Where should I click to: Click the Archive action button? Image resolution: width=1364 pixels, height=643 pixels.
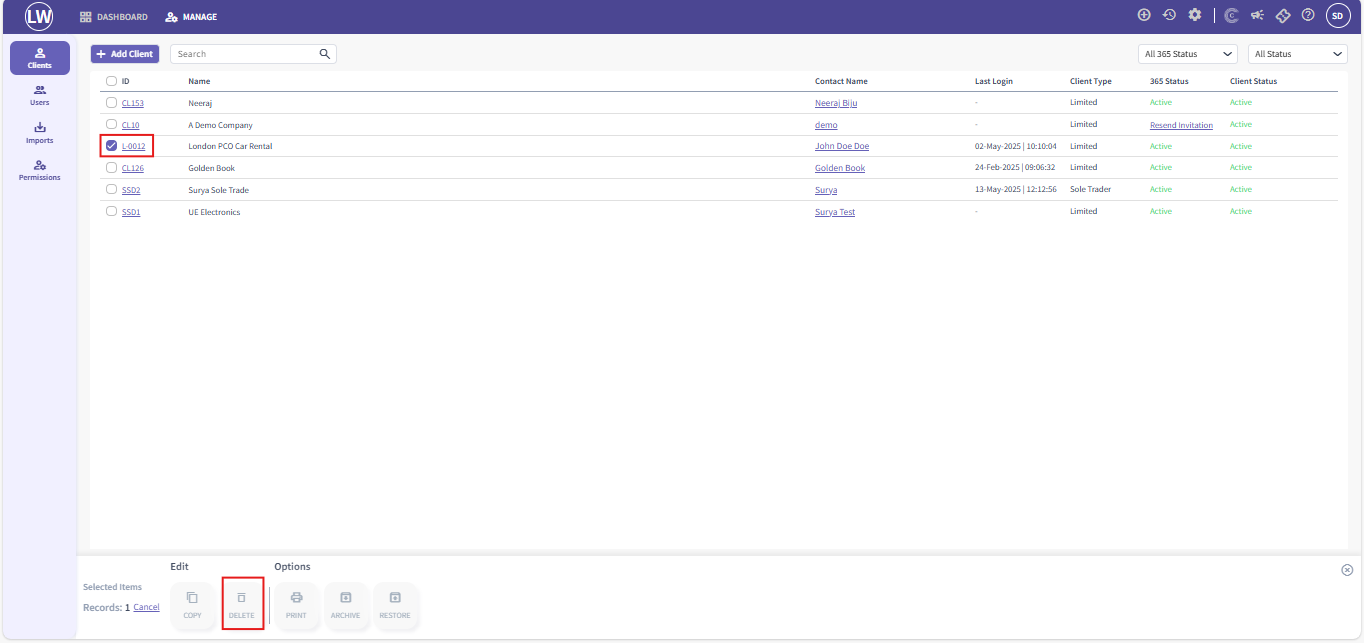[x=345, y=605]
